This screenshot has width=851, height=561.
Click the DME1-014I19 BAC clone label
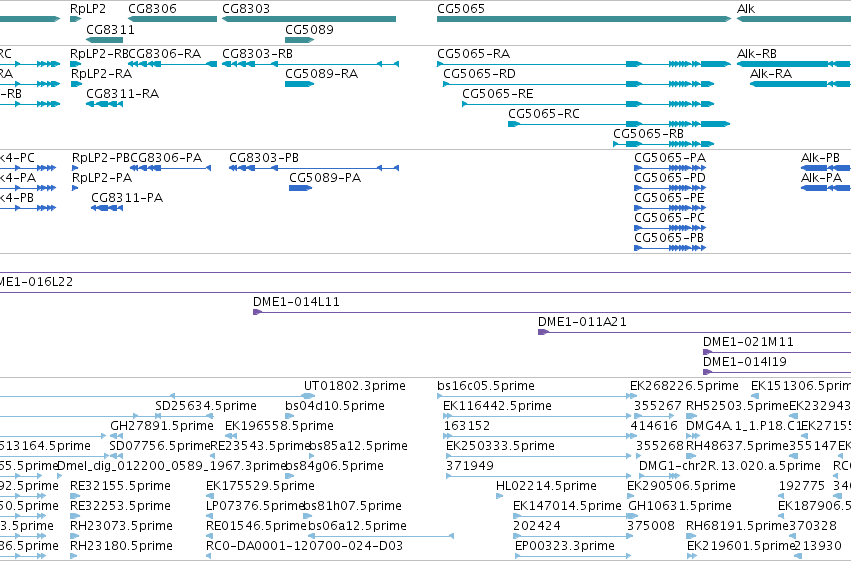point(745,362)
